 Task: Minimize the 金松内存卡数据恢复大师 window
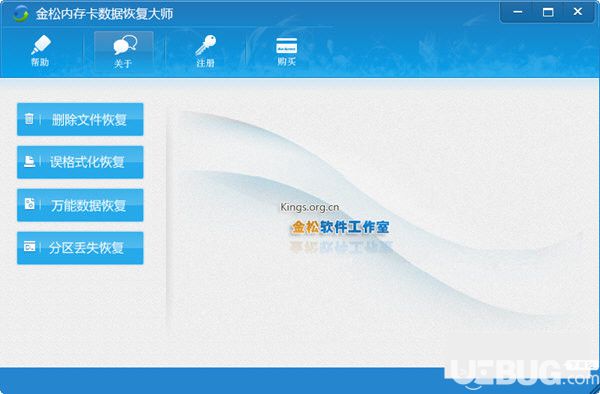pyautogui.click(x=517, y=12)
